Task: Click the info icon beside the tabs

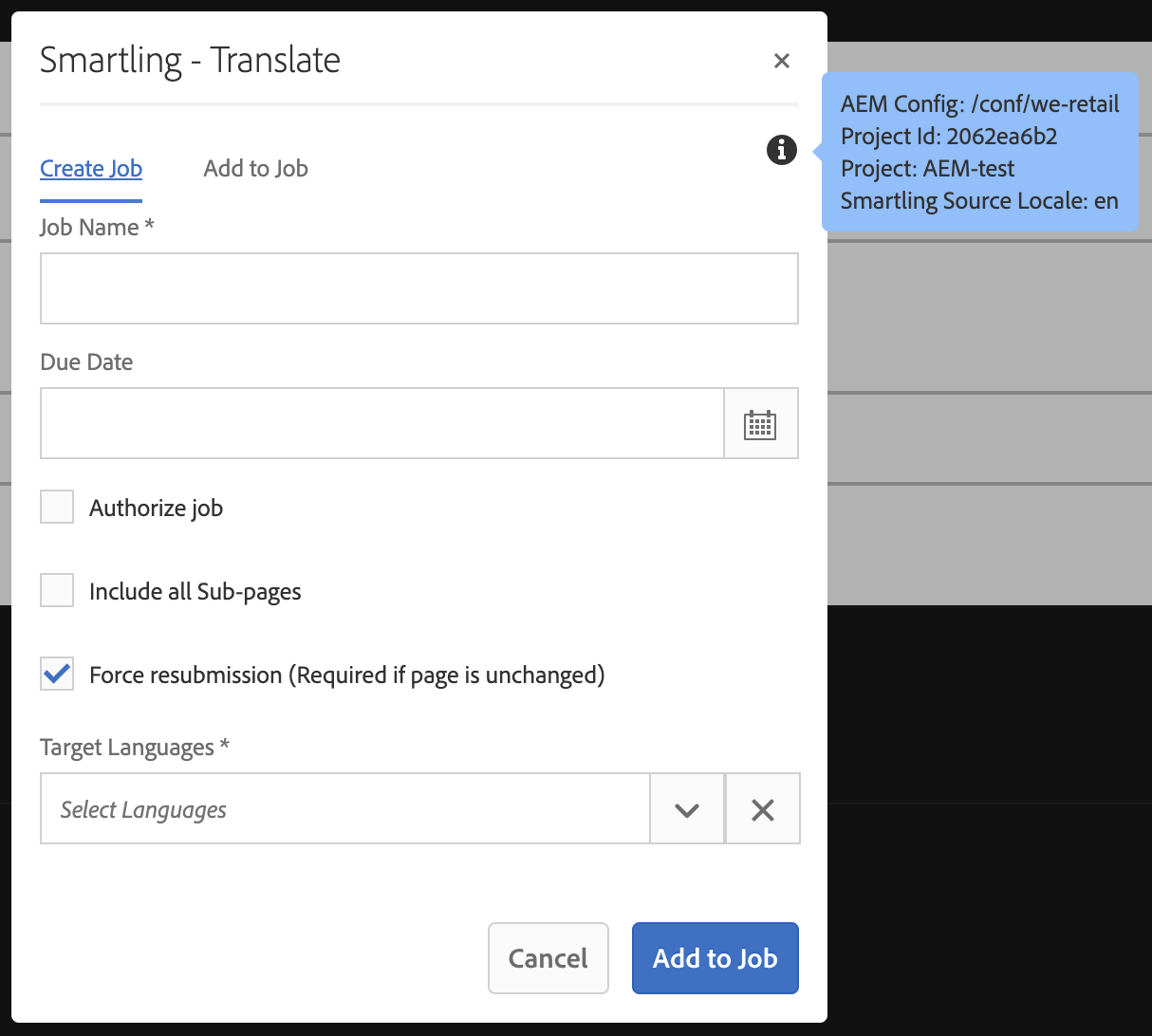Action: tap(782, 150)
